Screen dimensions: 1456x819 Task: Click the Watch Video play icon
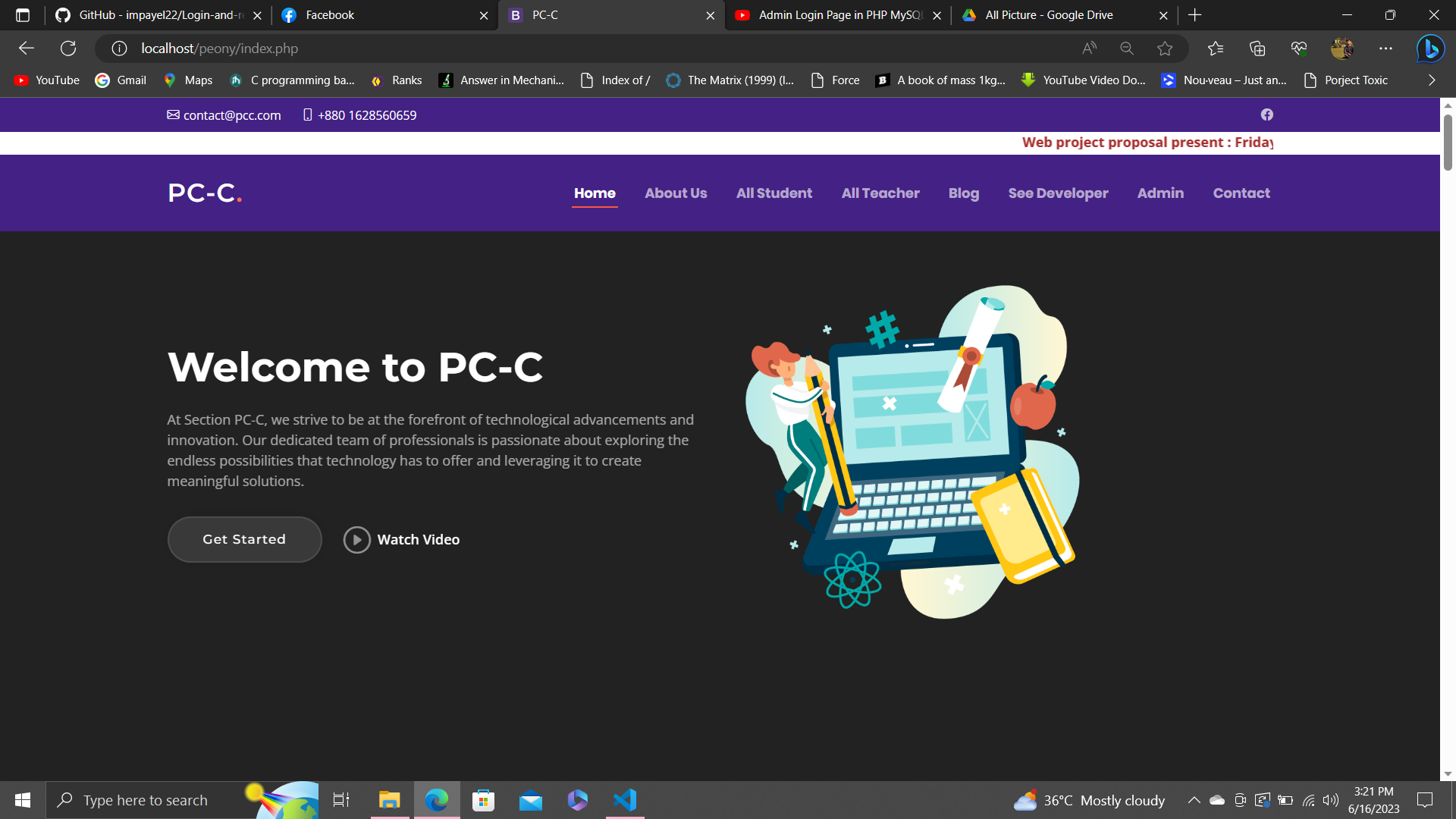tap(356, 540)
